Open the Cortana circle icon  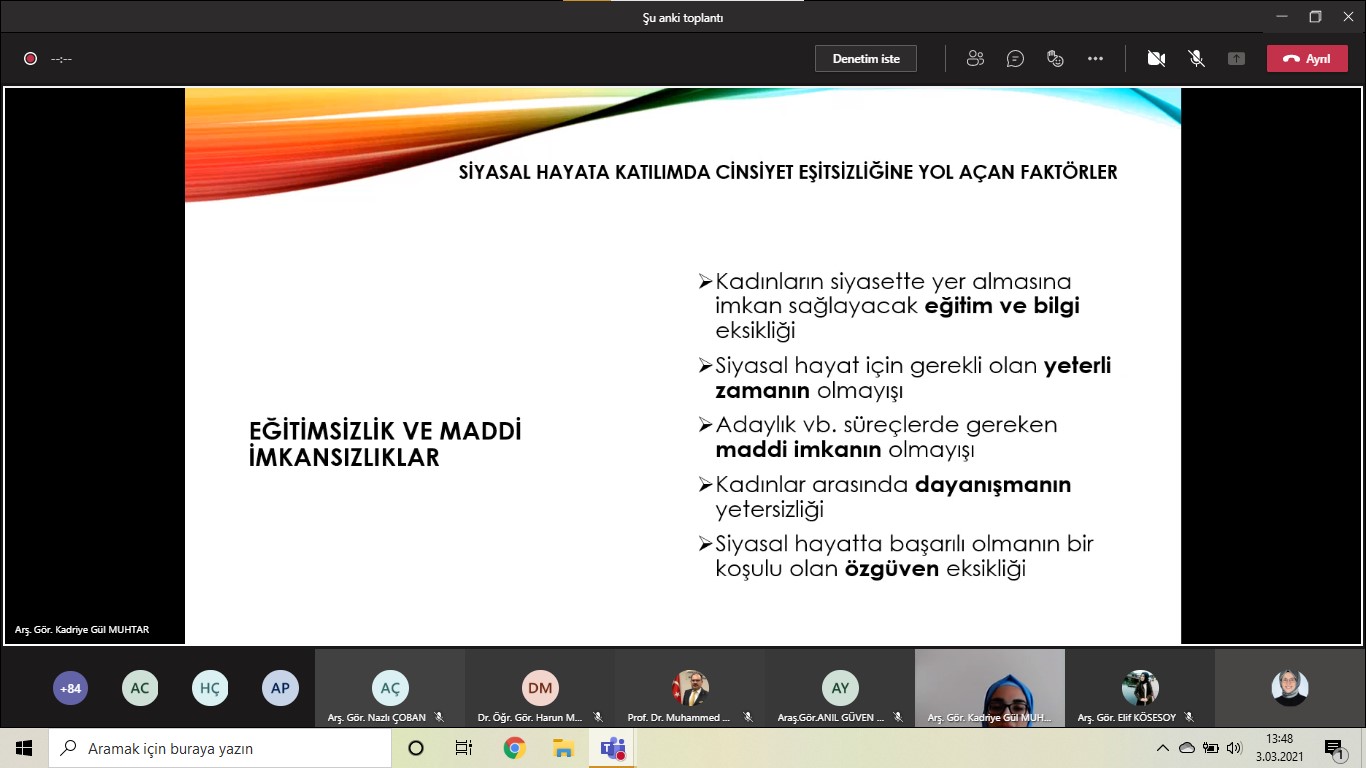click(x=416, y=748)
